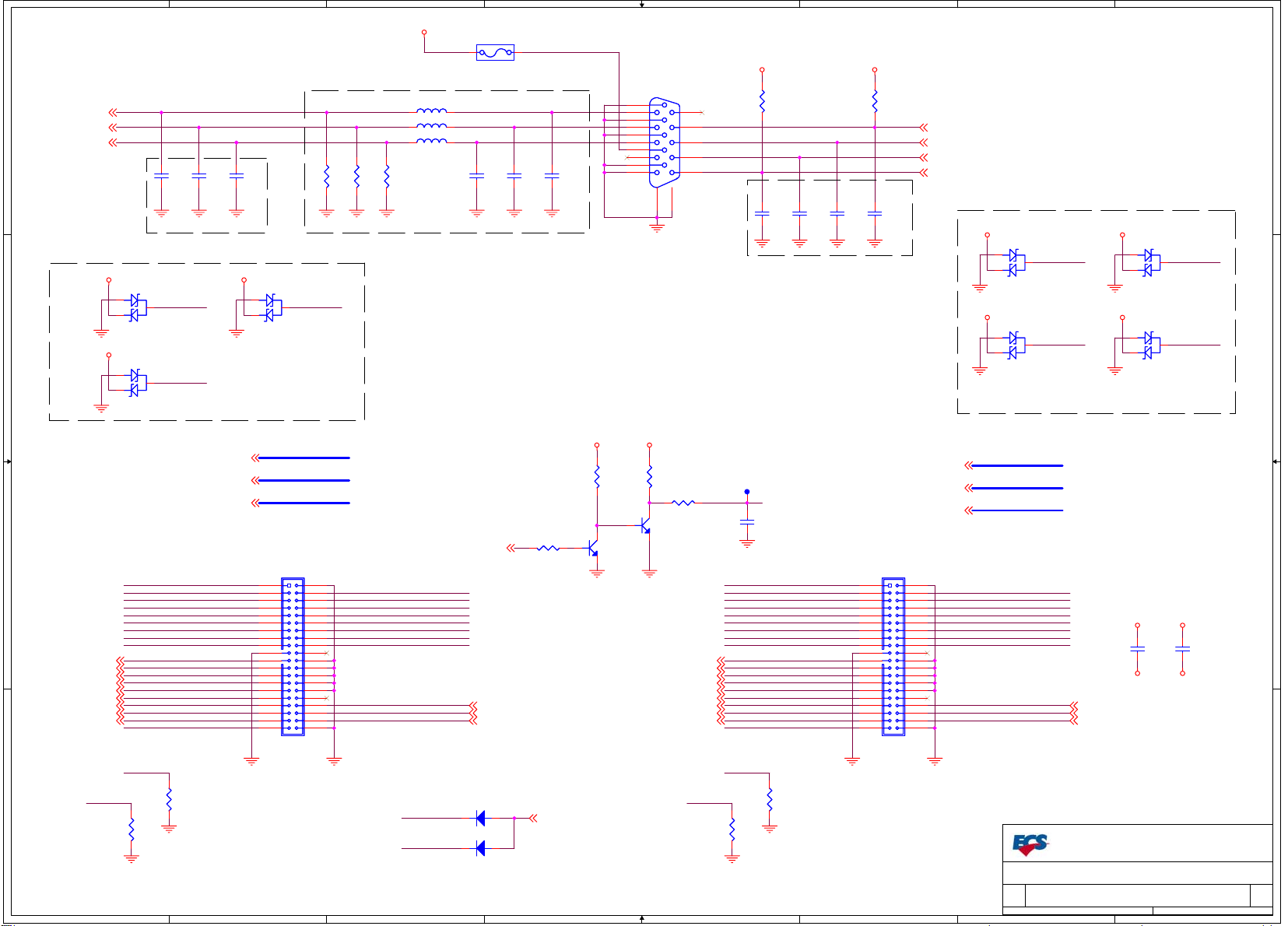
Task: Click the power node circle feeding the fuse
Action: [x=424, y=33]
